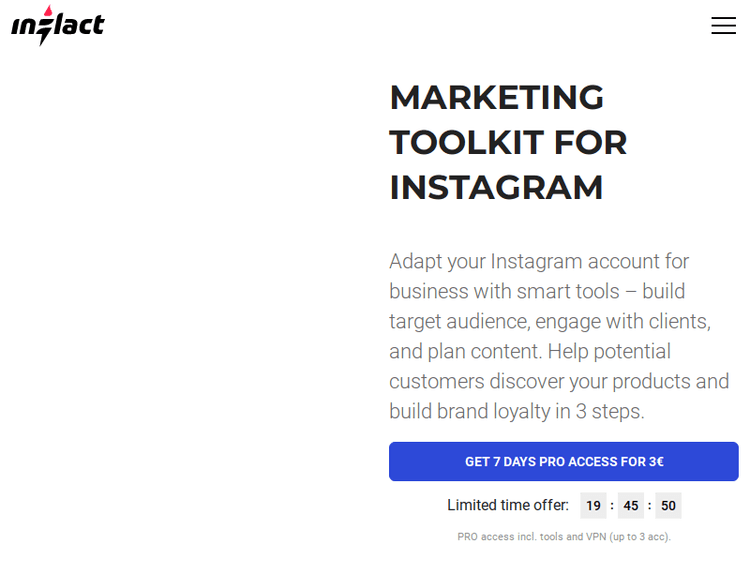
Task: Click the 'and plan content' text line
Action: [x=530, y=352]
